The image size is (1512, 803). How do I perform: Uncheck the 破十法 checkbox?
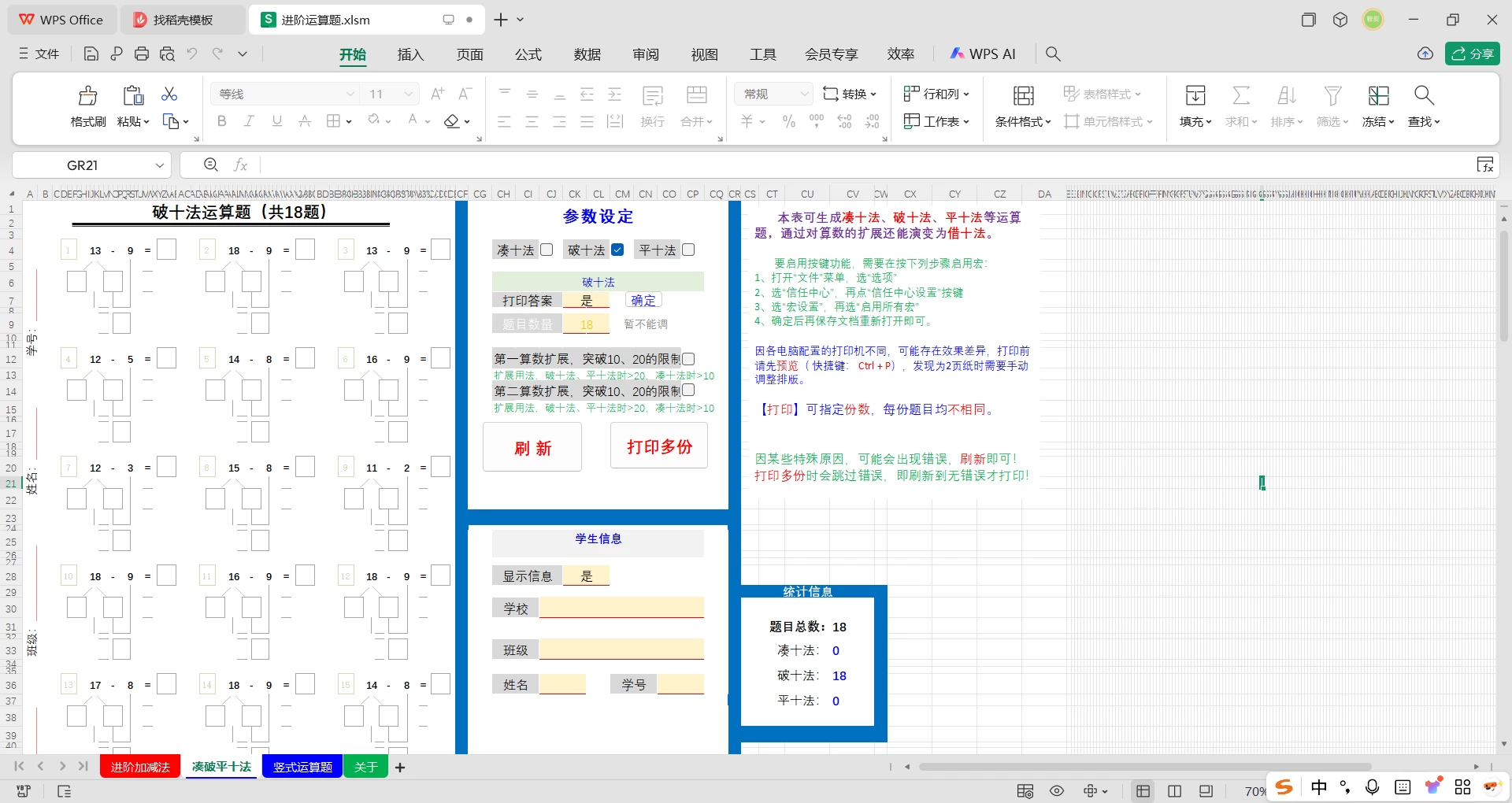pos(617,250)
